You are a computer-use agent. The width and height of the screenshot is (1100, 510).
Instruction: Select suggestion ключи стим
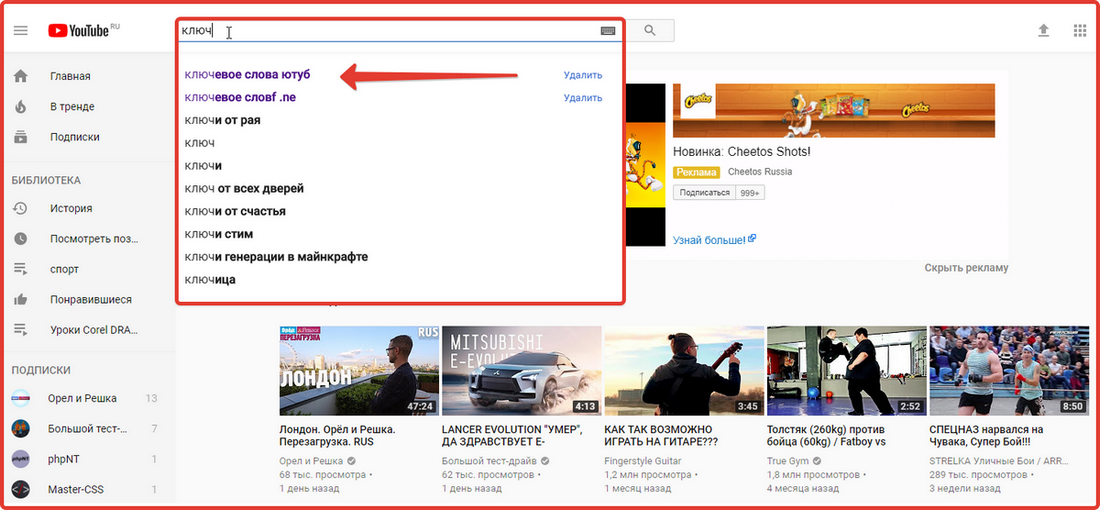(219, 234)
